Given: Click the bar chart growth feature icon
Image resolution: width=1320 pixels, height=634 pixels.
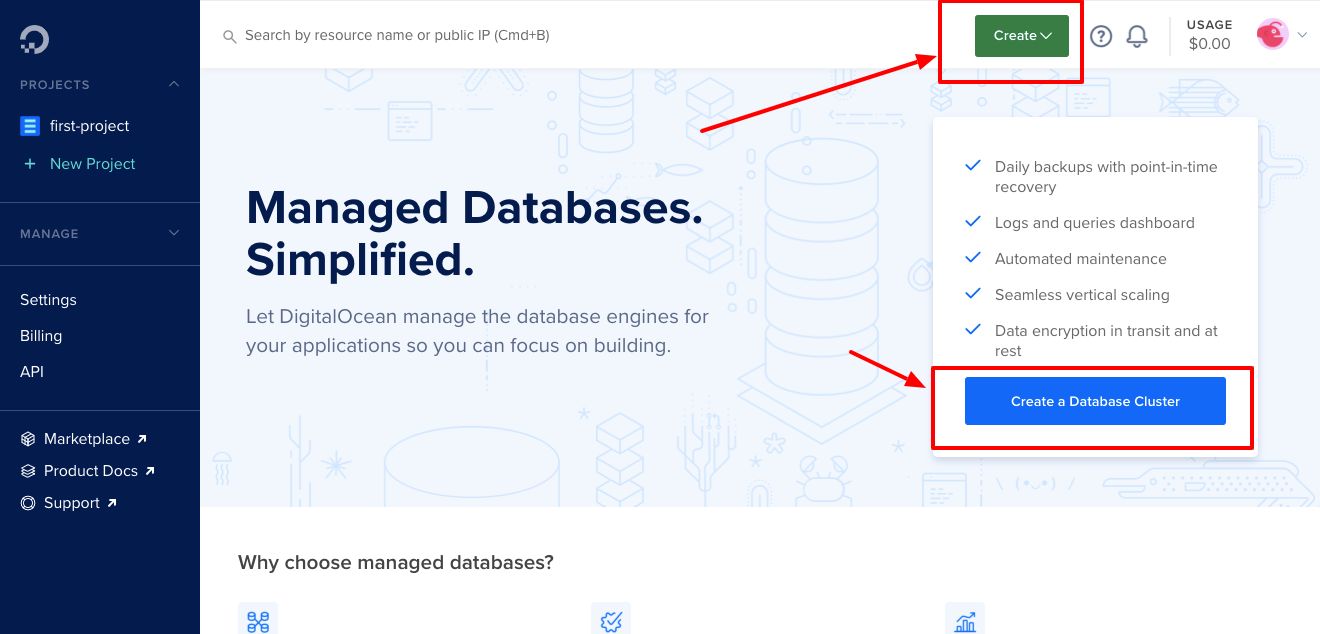Looking at the screenshot, I should [965, 619].
